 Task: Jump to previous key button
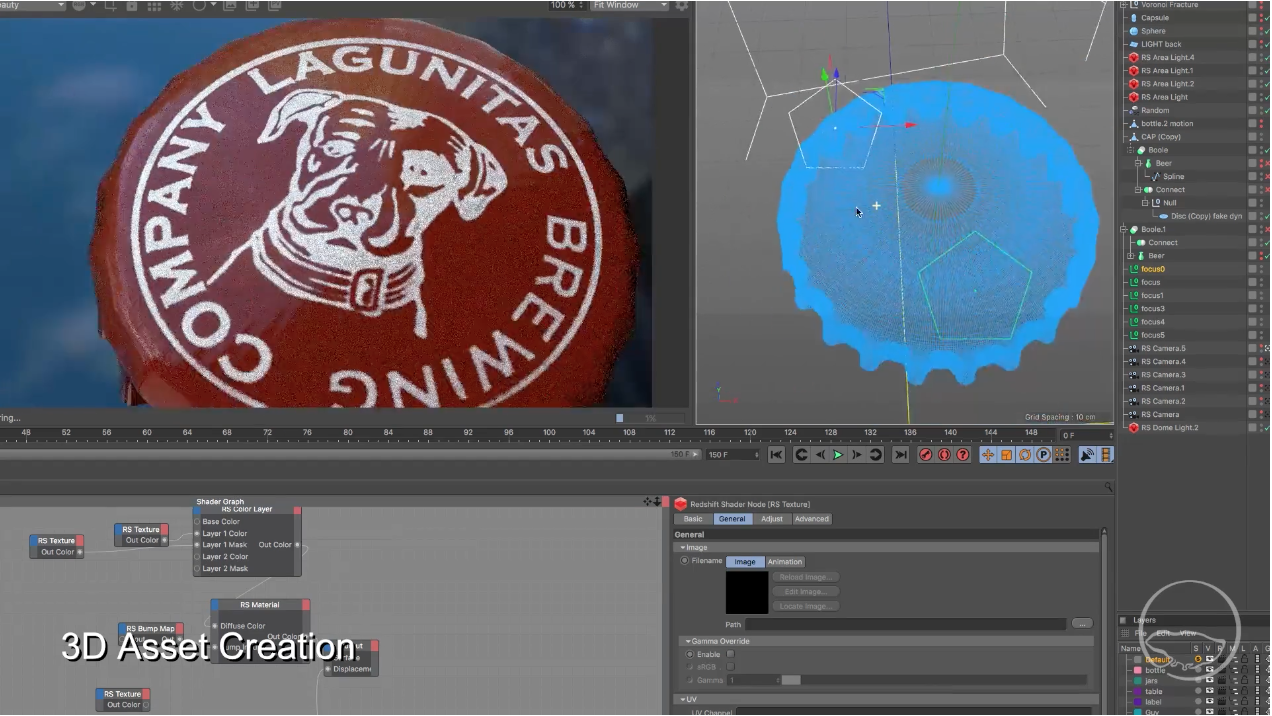coord(801,455)
